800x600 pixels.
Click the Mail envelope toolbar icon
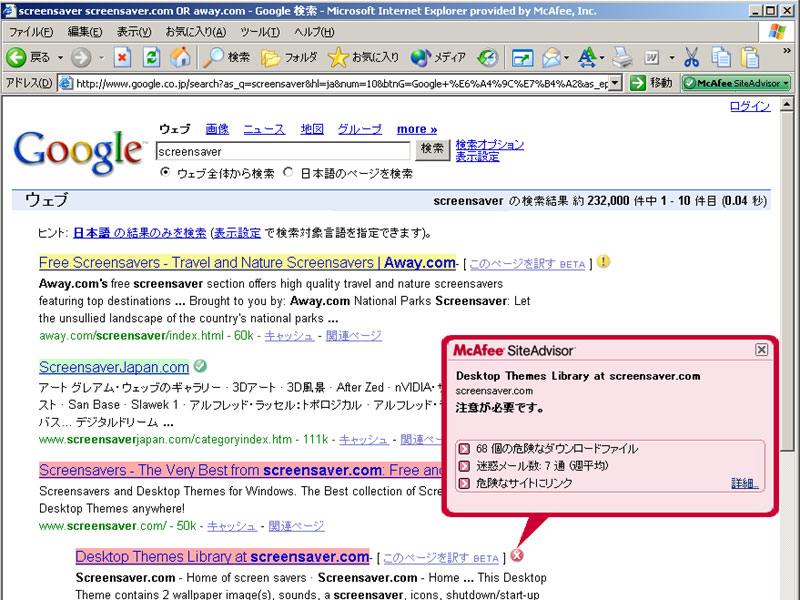551,57
